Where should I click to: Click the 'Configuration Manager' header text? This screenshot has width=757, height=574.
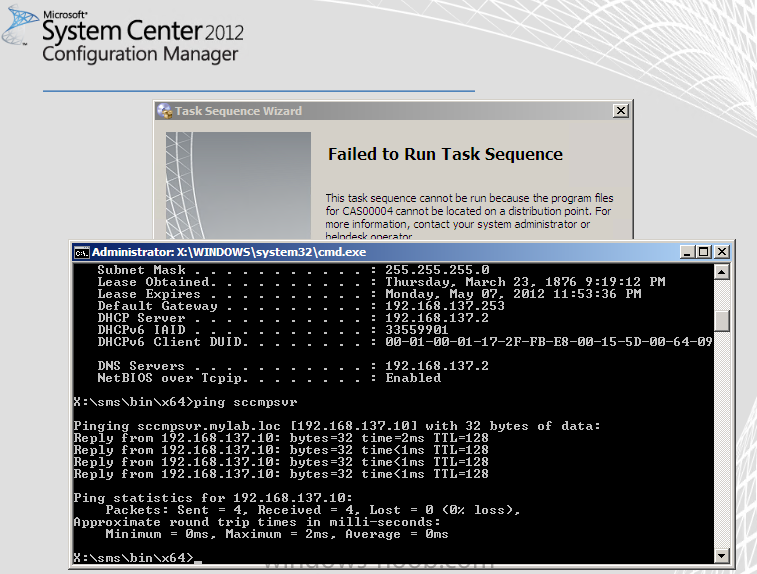(140, 54)
